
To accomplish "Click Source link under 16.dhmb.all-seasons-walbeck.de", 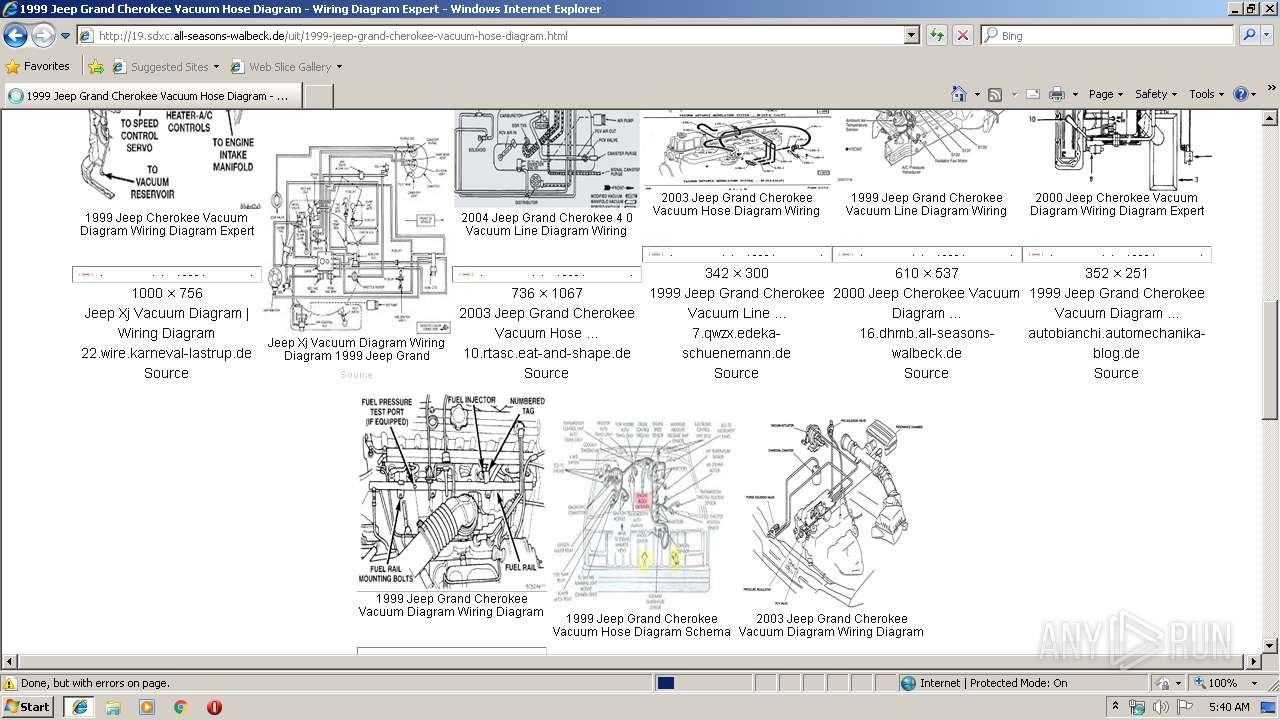I will point(926,373).
